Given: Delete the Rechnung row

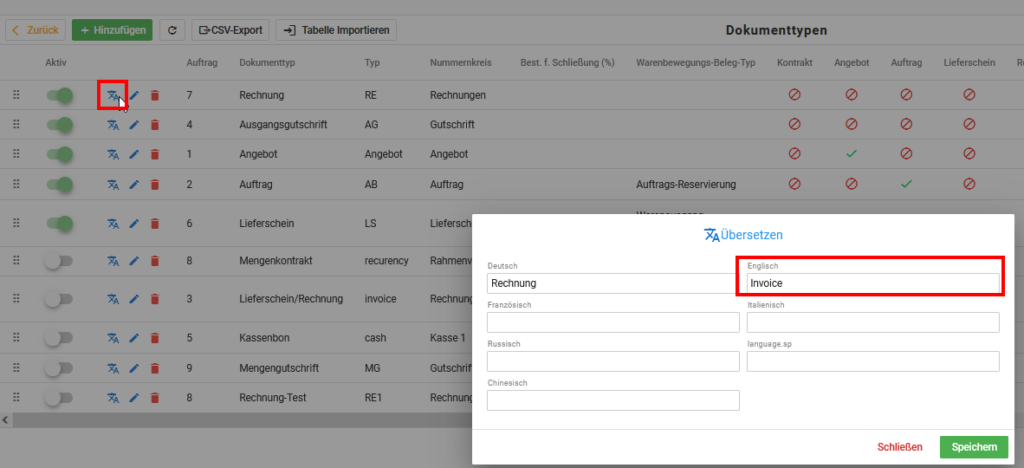Looking at the screenshot, I should coord(155,95).
